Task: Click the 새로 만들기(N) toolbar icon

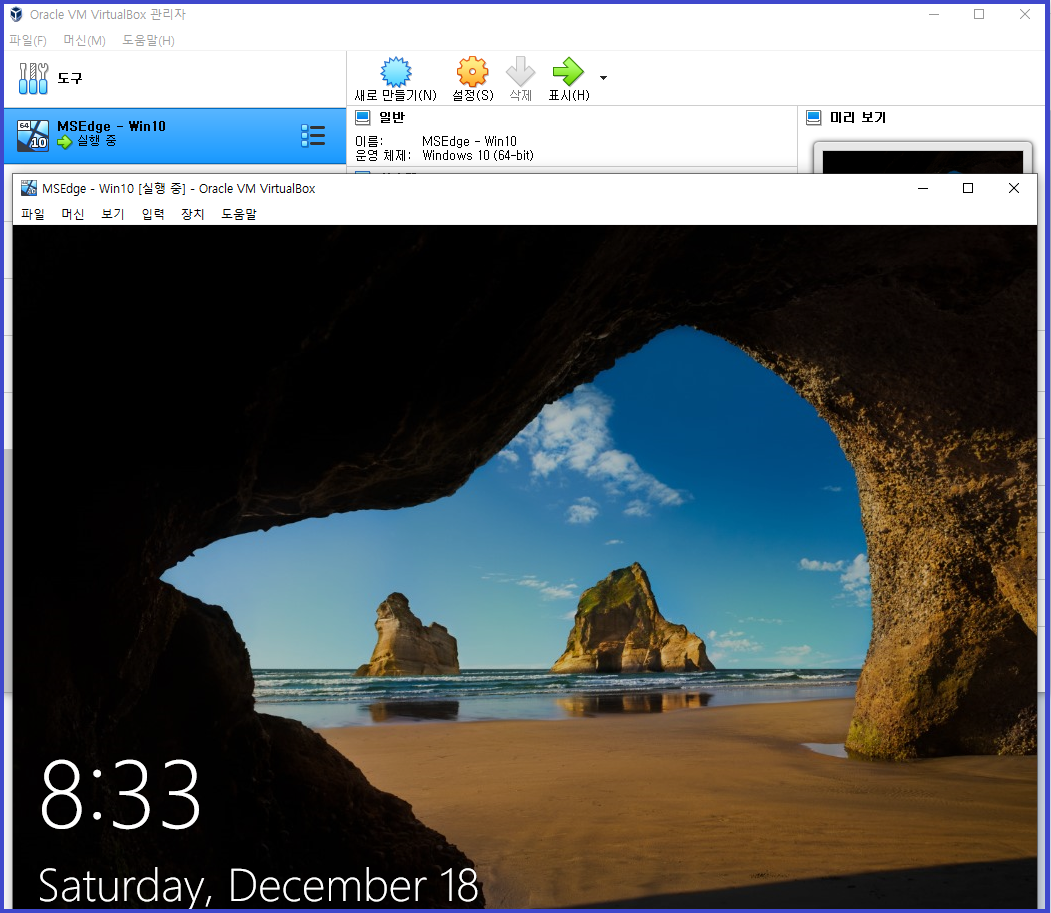Action: [x=395, y=71]
